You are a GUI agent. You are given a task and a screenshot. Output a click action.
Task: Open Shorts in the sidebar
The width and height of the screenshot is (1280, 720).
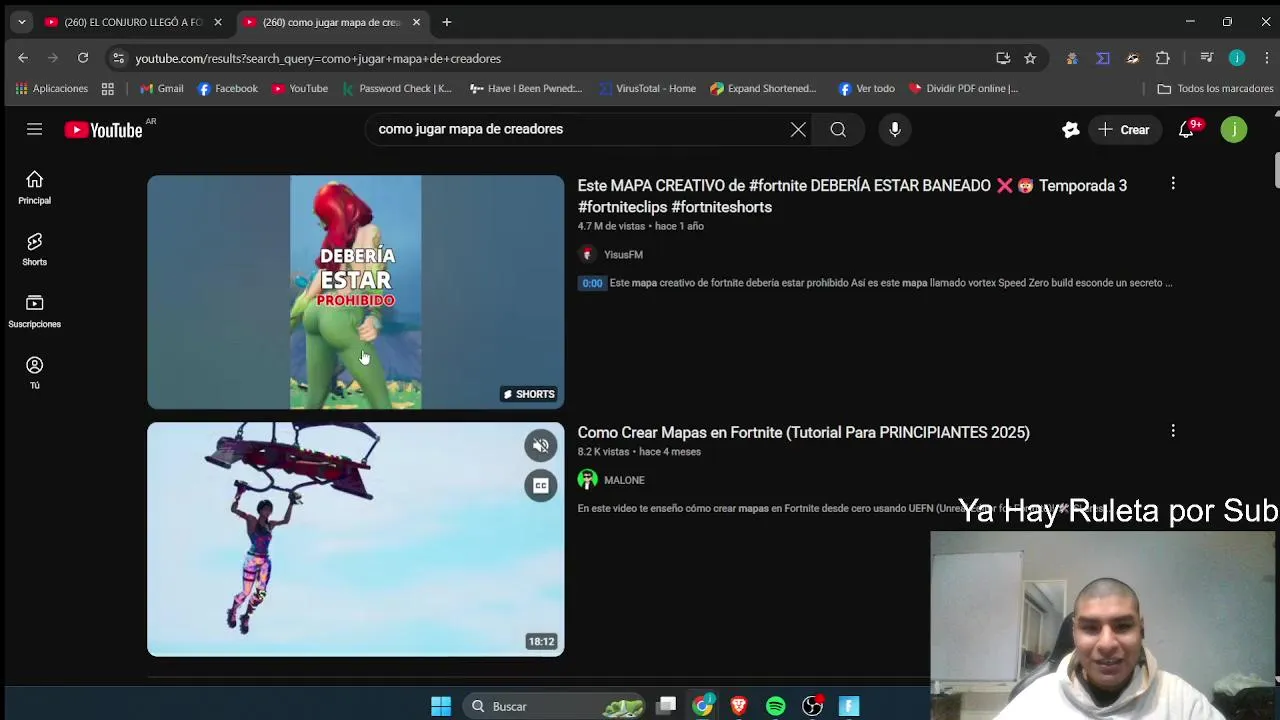34,249
